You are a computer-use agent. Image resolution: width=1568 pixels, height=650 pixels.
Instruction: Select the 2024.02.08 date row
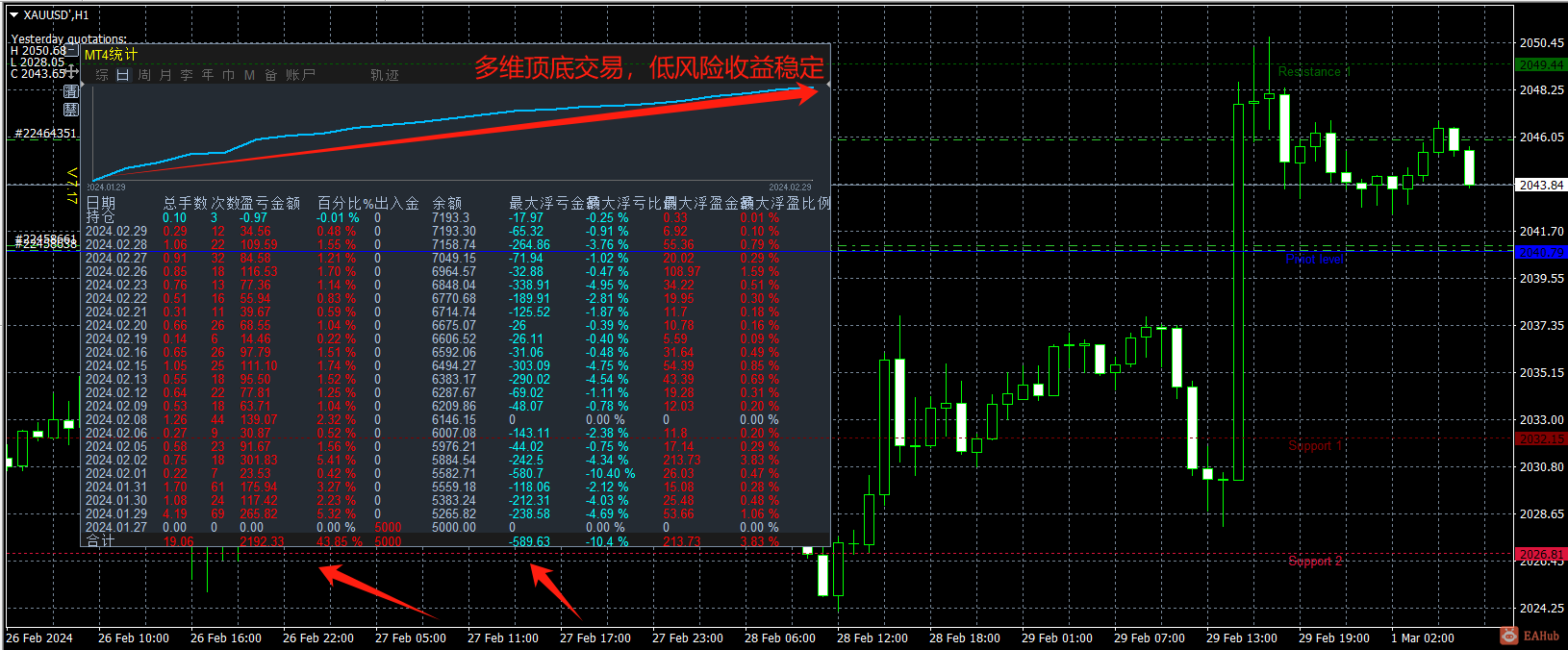(x=116, y=419)
